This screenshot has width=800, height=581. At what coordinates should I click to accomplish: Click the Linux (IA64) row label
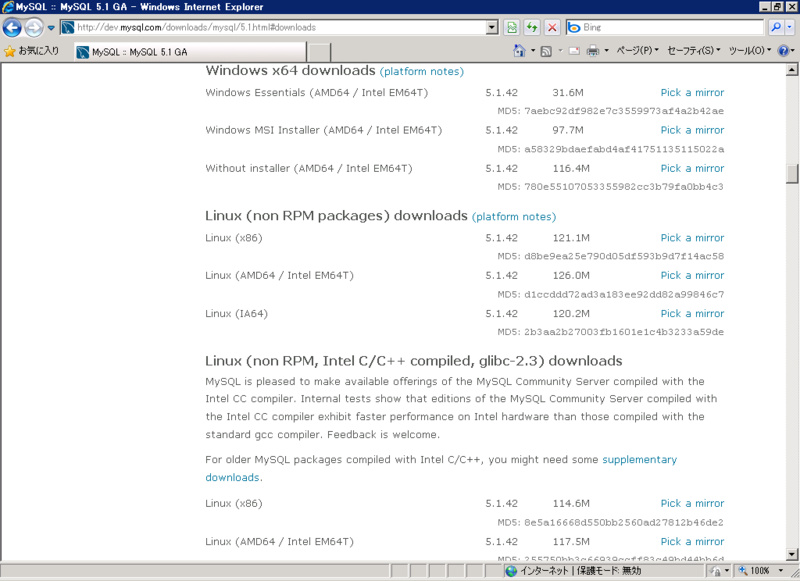[236, 314]
